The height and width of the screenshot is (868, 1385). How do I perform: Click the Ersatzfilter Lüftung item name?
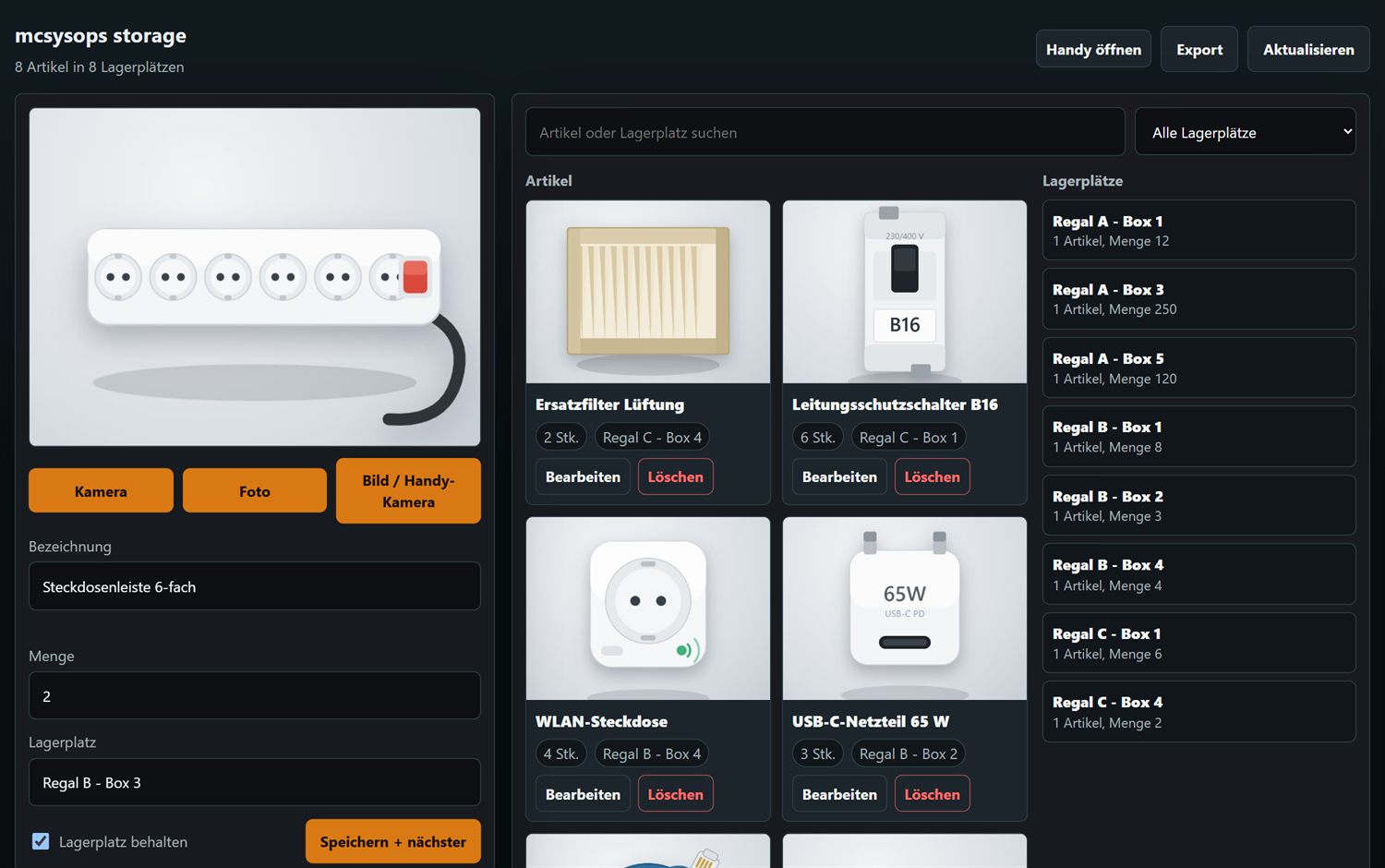[609, 404]
